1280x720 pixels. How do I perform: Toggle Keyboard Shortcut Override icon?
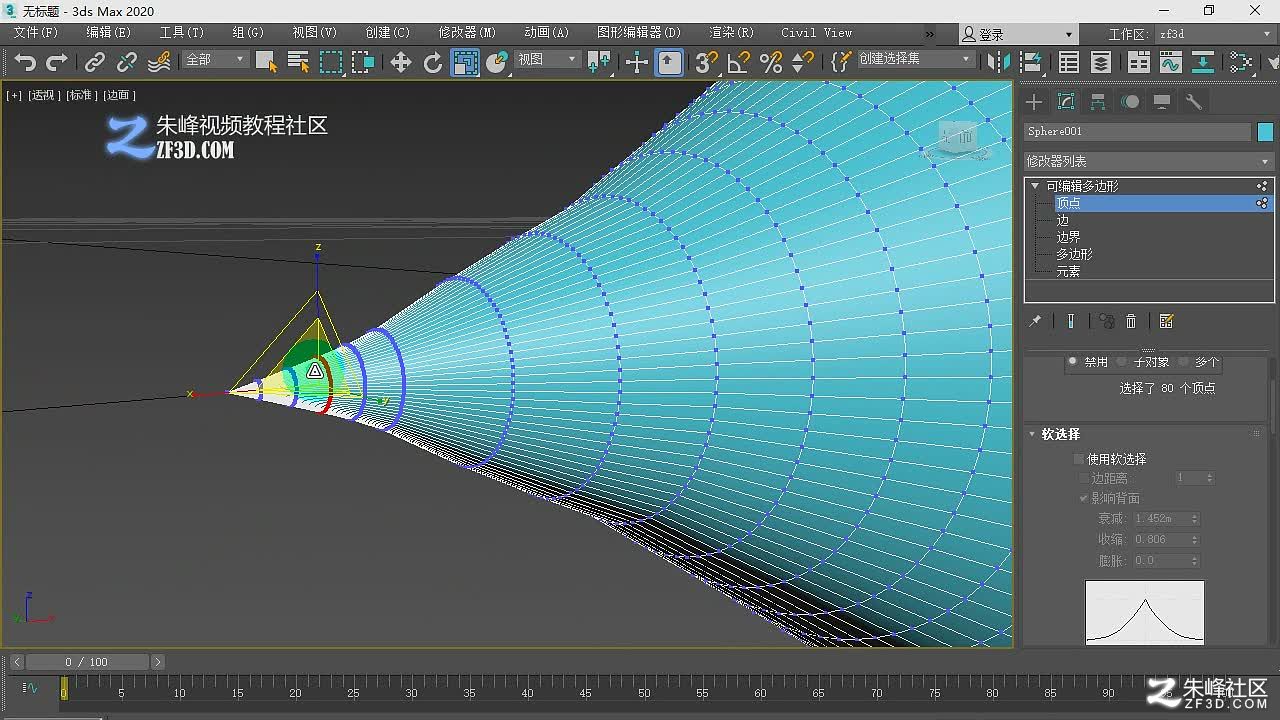pos(669,62)
